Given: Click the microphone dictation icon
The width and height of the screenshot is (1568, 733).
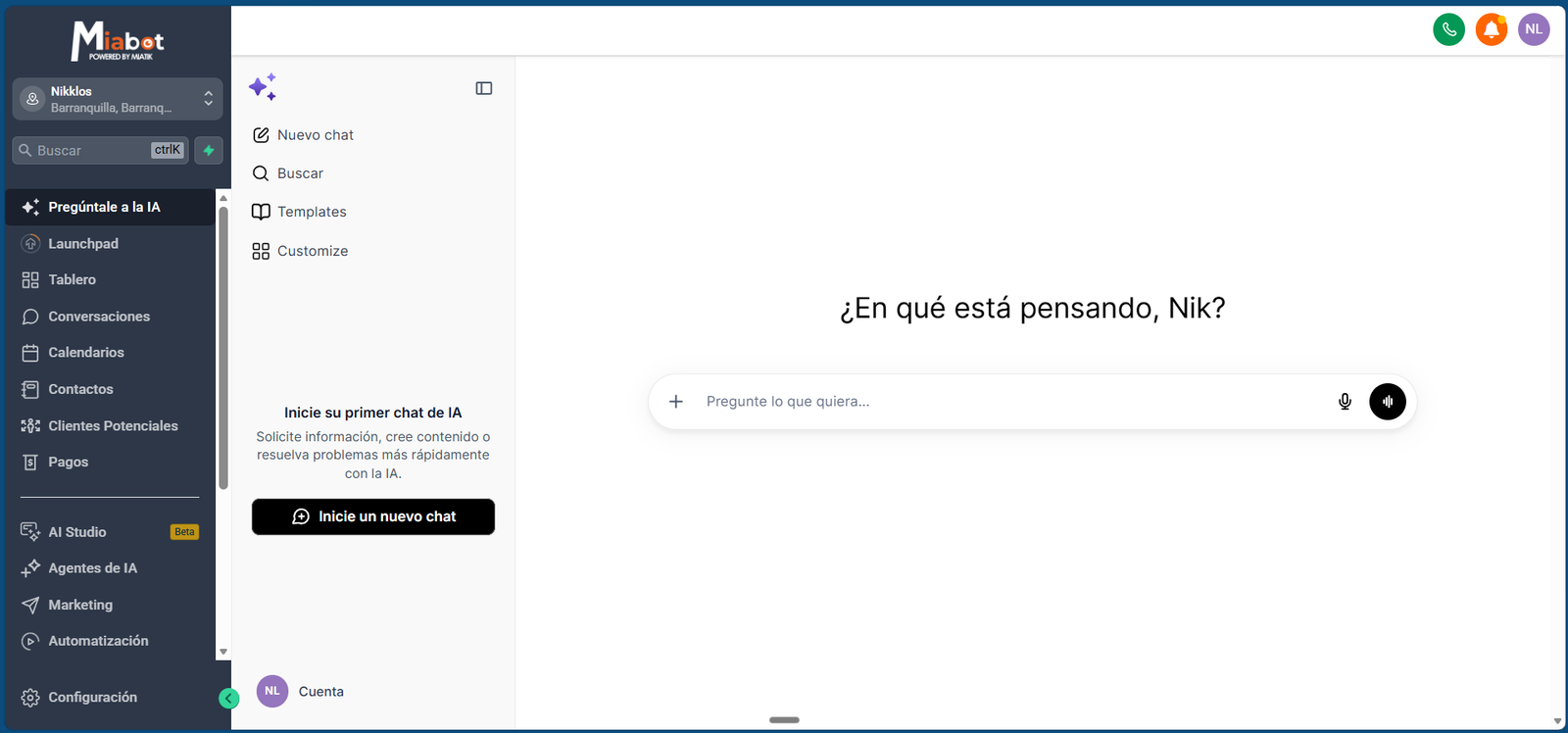Looking at the screenshot, I should point(1345,402).
